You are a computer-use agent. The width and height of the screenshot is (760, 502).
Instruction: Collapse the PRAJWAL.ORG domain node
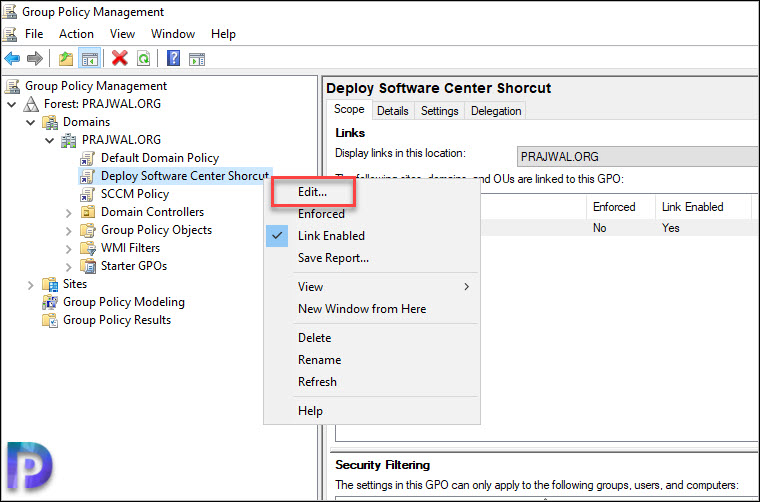point(49,140)
